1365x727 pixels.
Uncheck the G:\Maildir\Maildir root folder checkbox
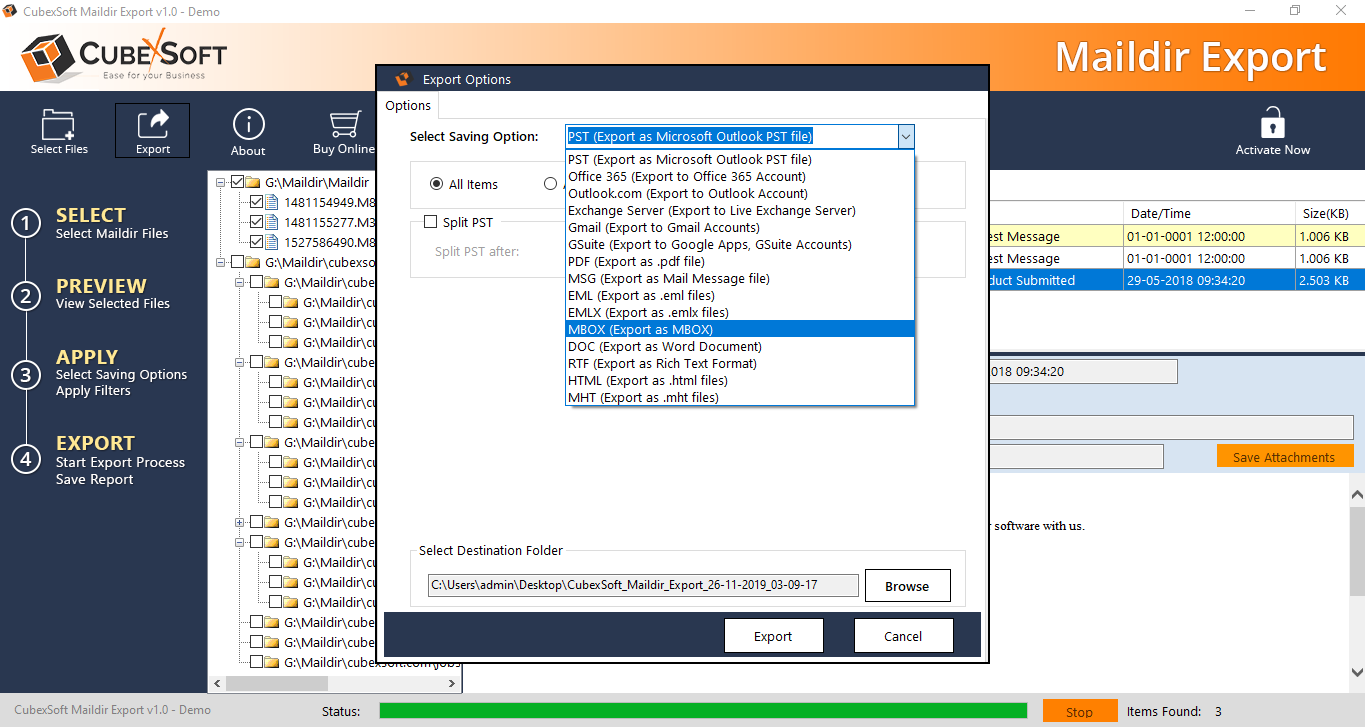click(237, 183)
